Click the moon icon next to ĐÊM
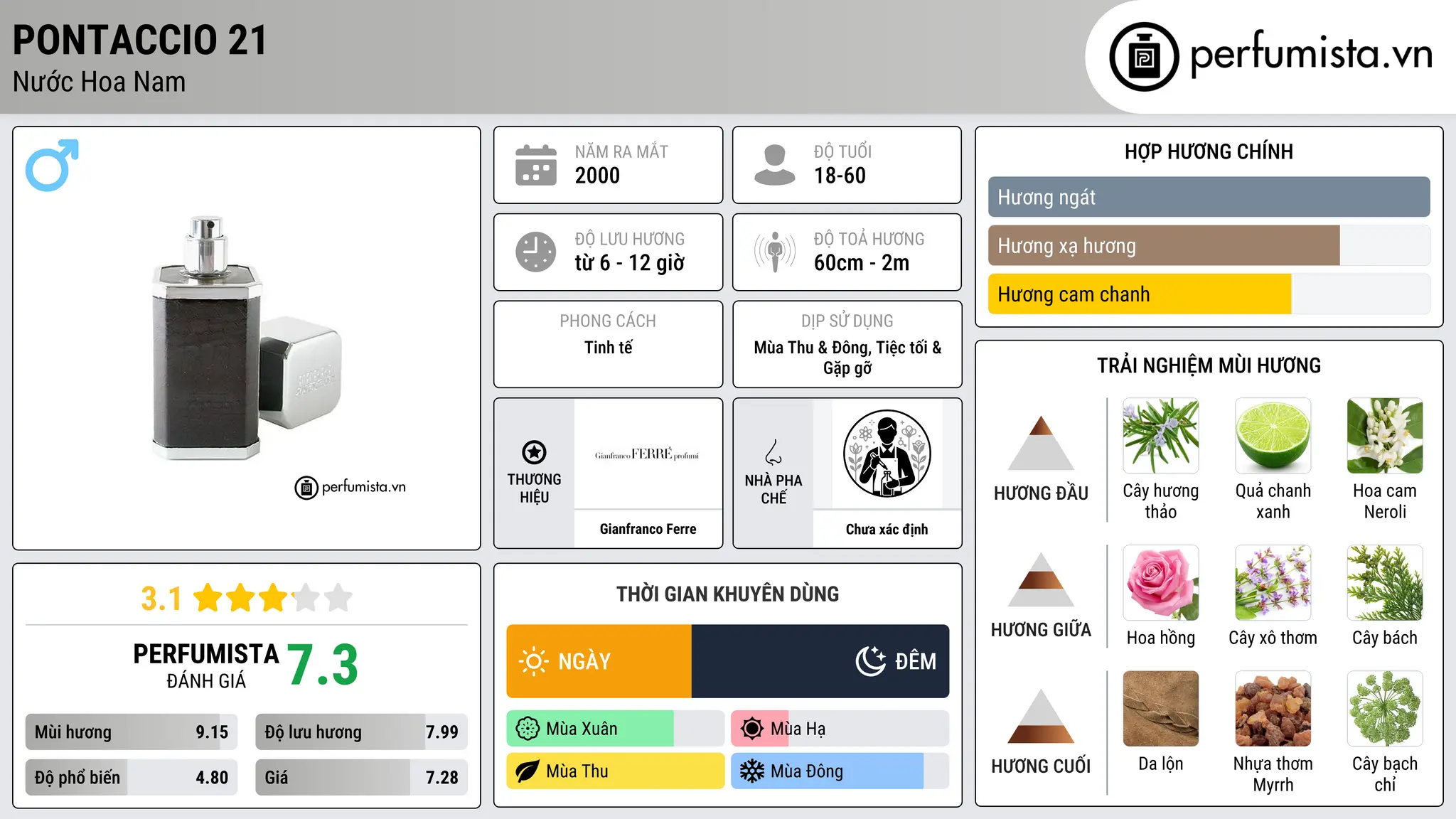Image resolution: width=1456 pixels, height=819 pixels. coord(871,661)
